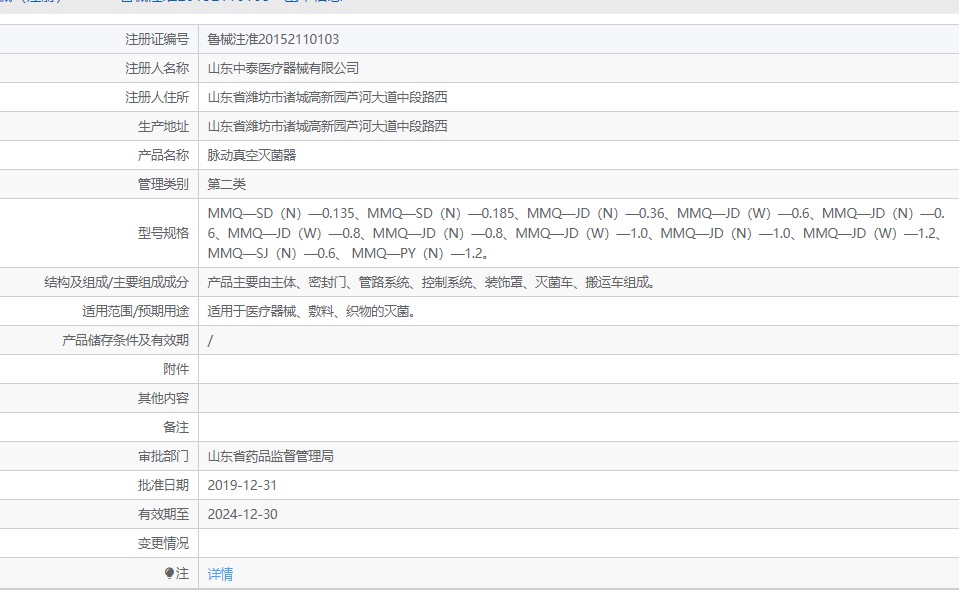Image resolution: width=959 pixels, height=593 pixels.
Task: Select the 审批部门 label
Action: click(163, 456)
